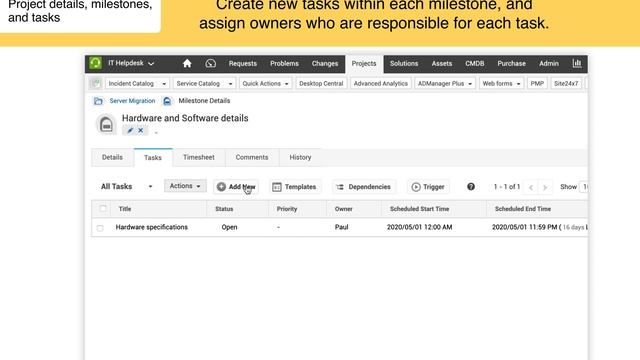Open Service Catalog dropdown
The width and height of the screenshot is (640, 360).
click(204, 83)
